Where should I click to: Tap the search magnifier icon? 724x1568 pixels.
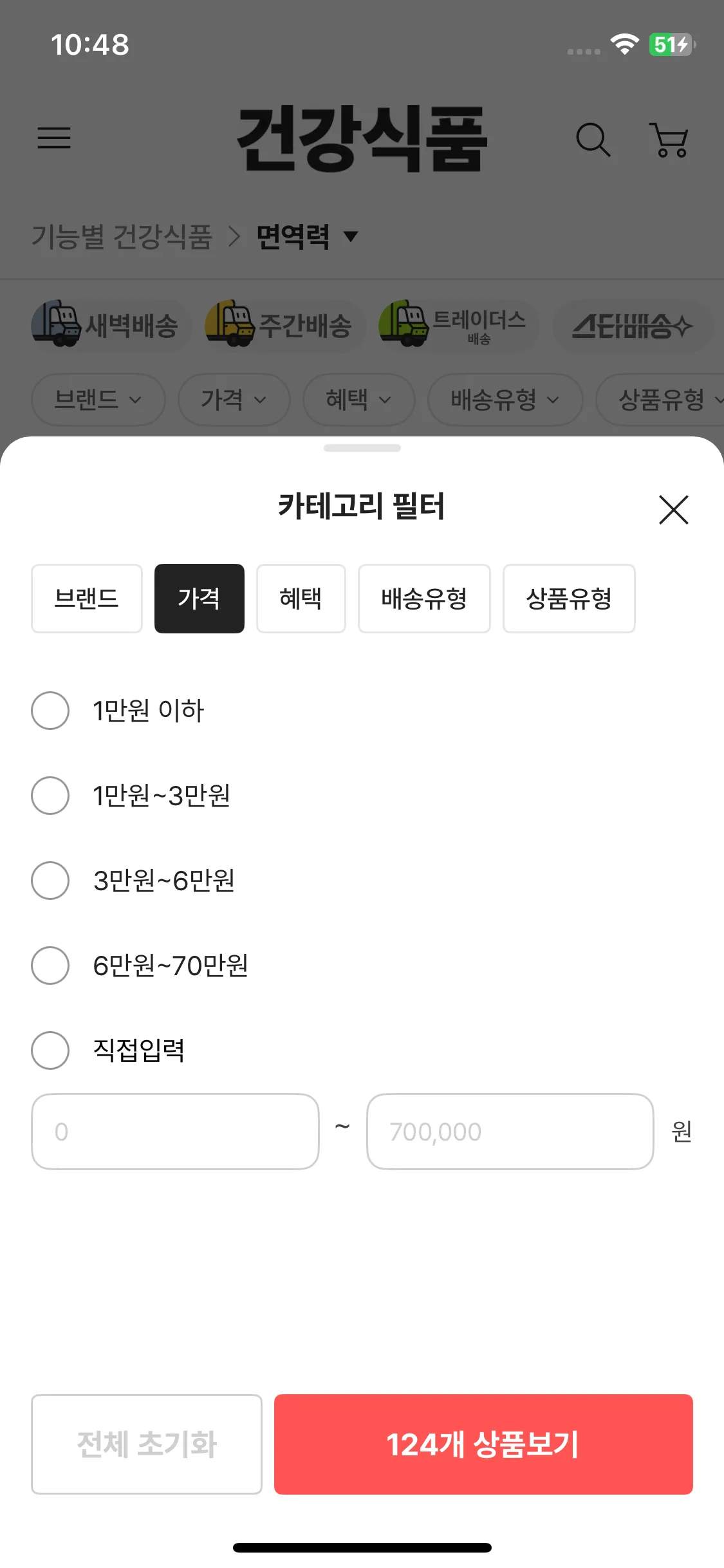592,139
